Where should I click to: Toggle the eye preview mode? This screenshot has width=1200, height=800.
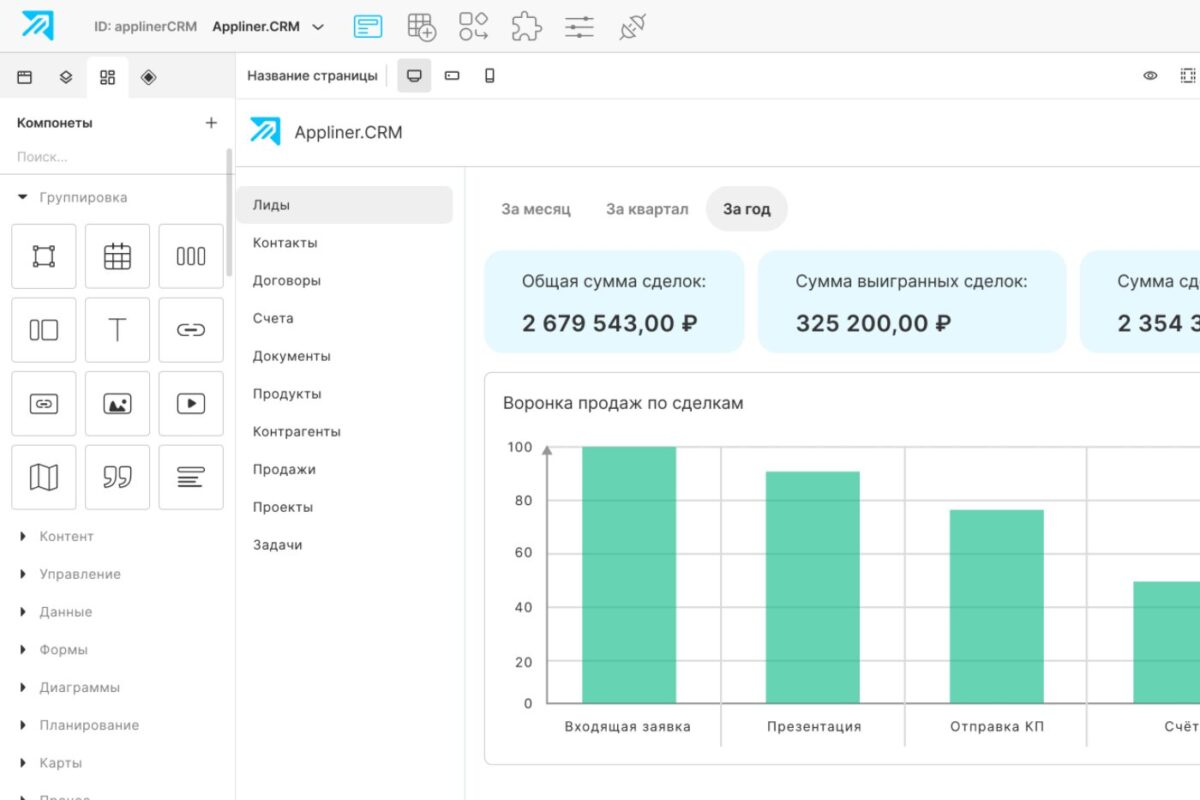1150,76
